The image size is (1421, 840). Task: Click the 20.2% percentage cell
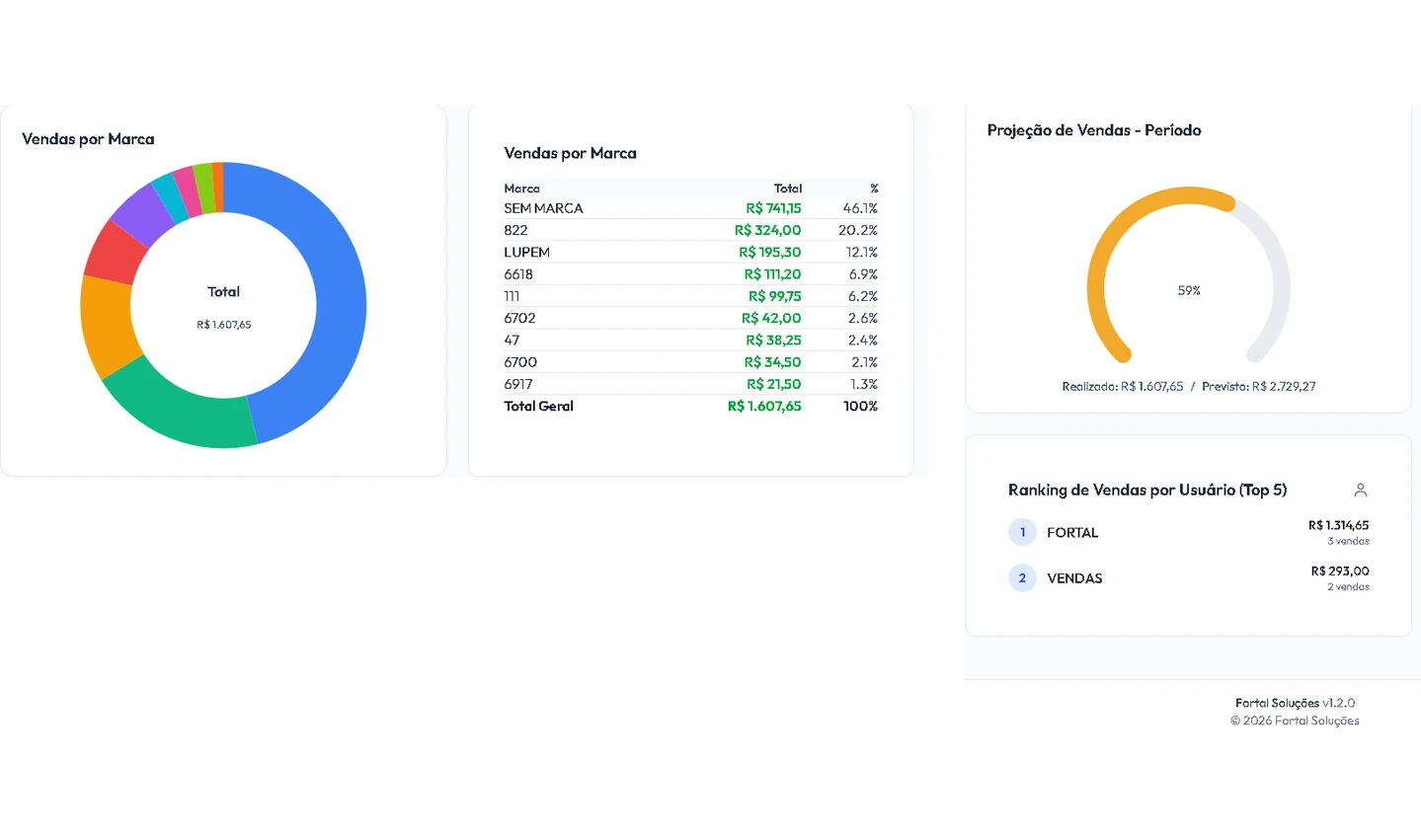tap(858, 230)
